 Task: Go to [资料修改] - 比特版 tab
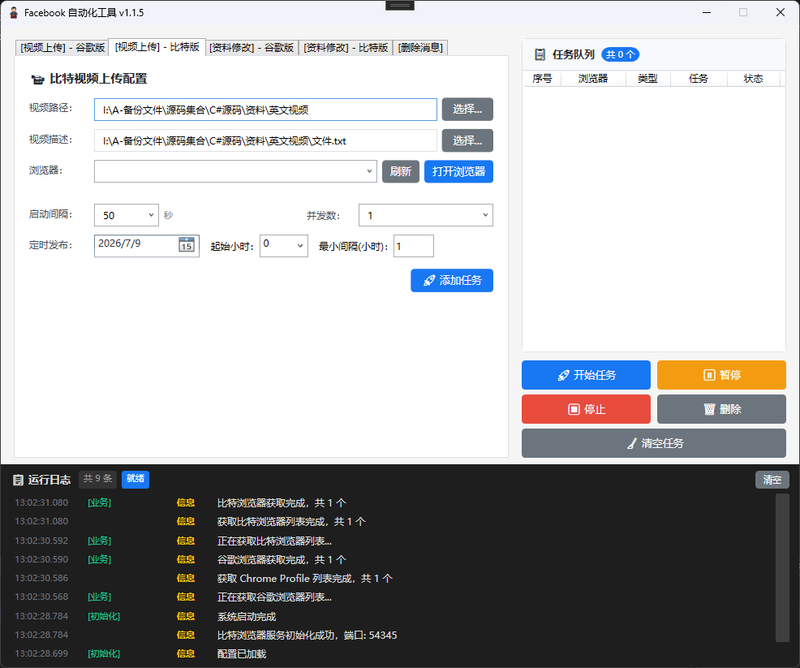345,47
